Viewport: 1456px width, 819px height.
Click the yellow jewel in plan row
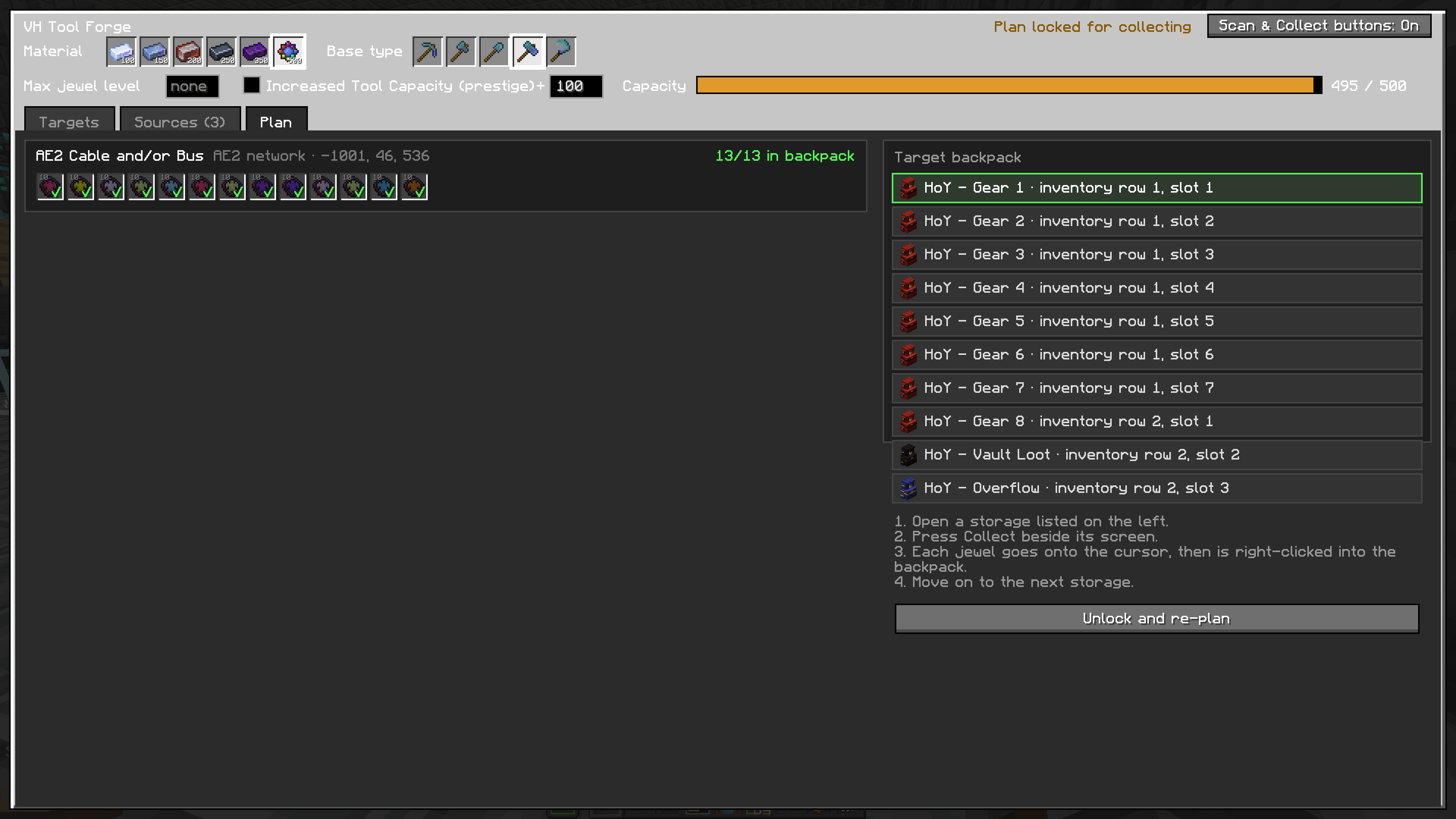[81, 187]
